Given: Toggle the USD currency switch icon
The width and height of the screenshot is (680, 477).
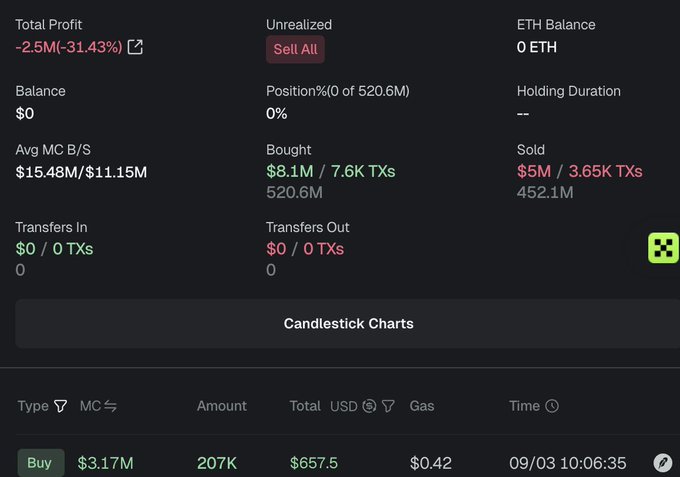Looking at the screenshot, I should pos(369,406).
